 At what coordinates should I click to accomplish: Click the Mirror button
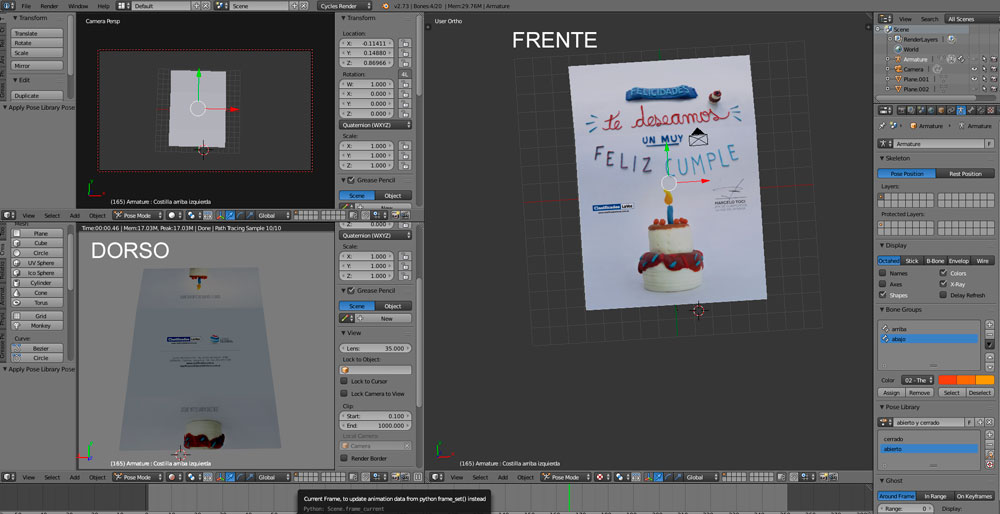(37, 66)
